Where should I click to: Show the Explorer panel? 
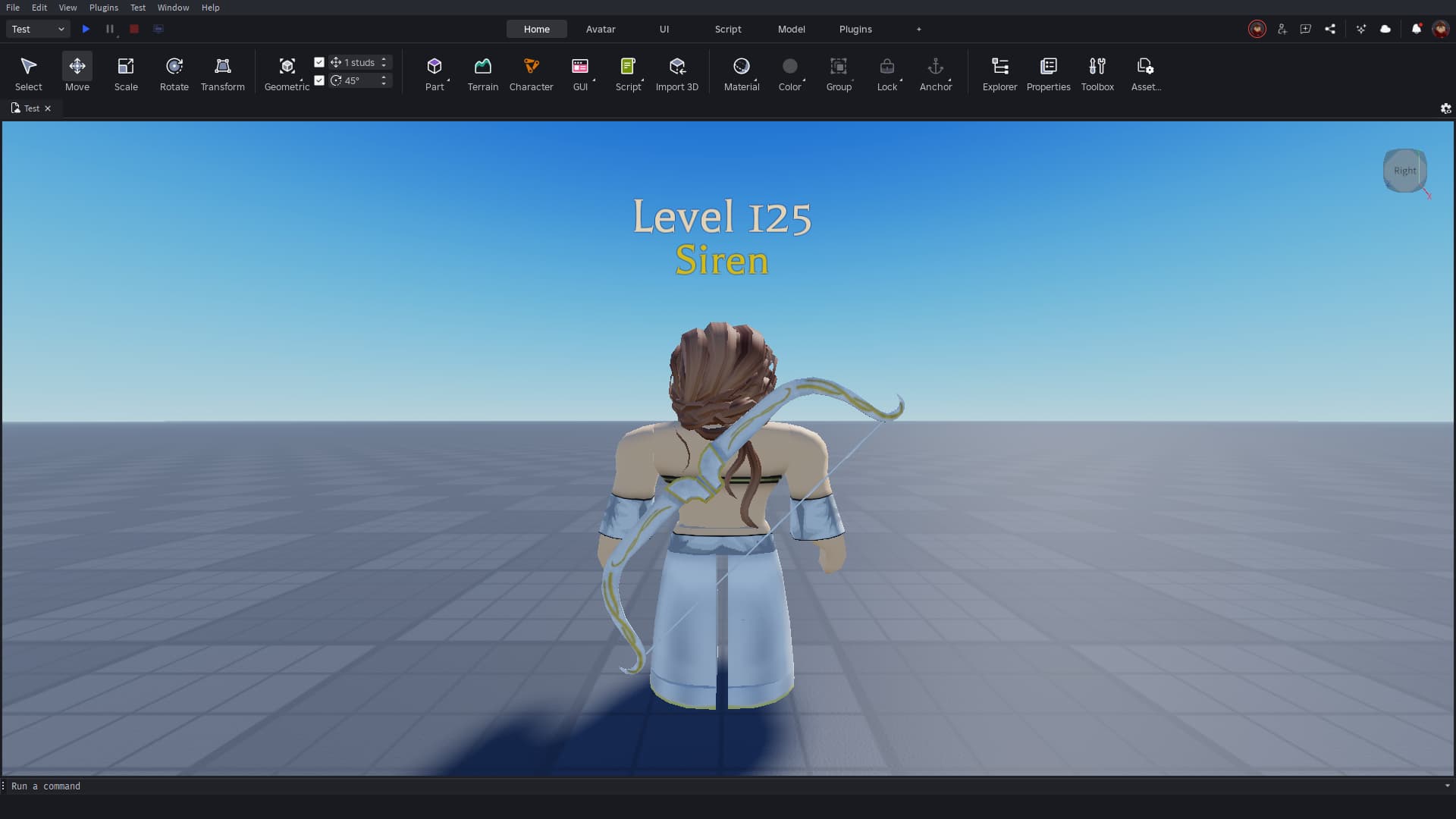click(999, 74)
